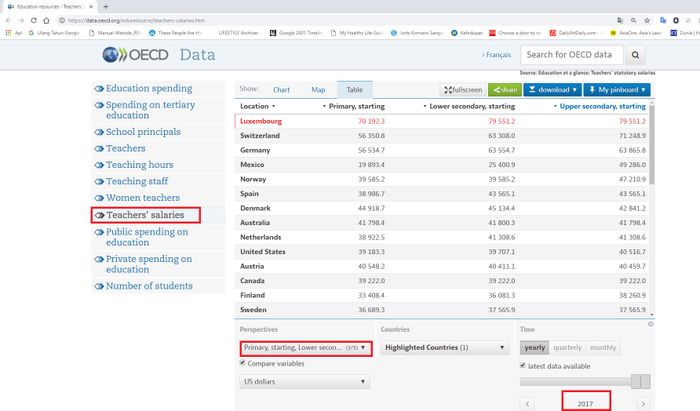
Task: Open the Education spending indicator
Action: click(x=149, y=88)
